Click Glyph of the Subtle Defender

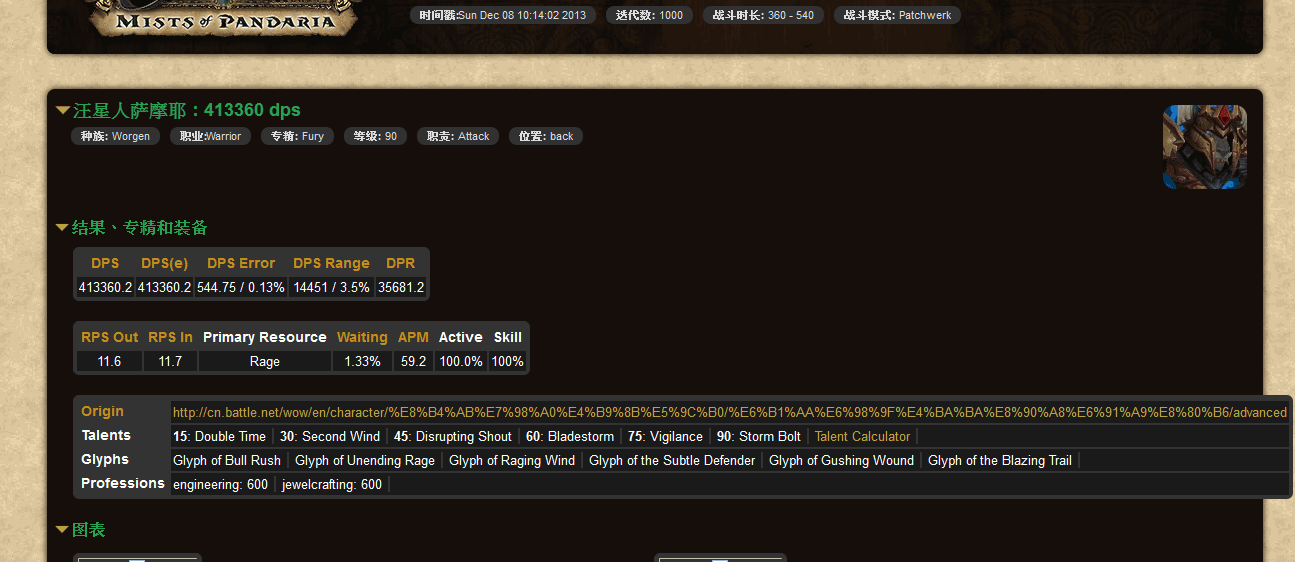672,460
